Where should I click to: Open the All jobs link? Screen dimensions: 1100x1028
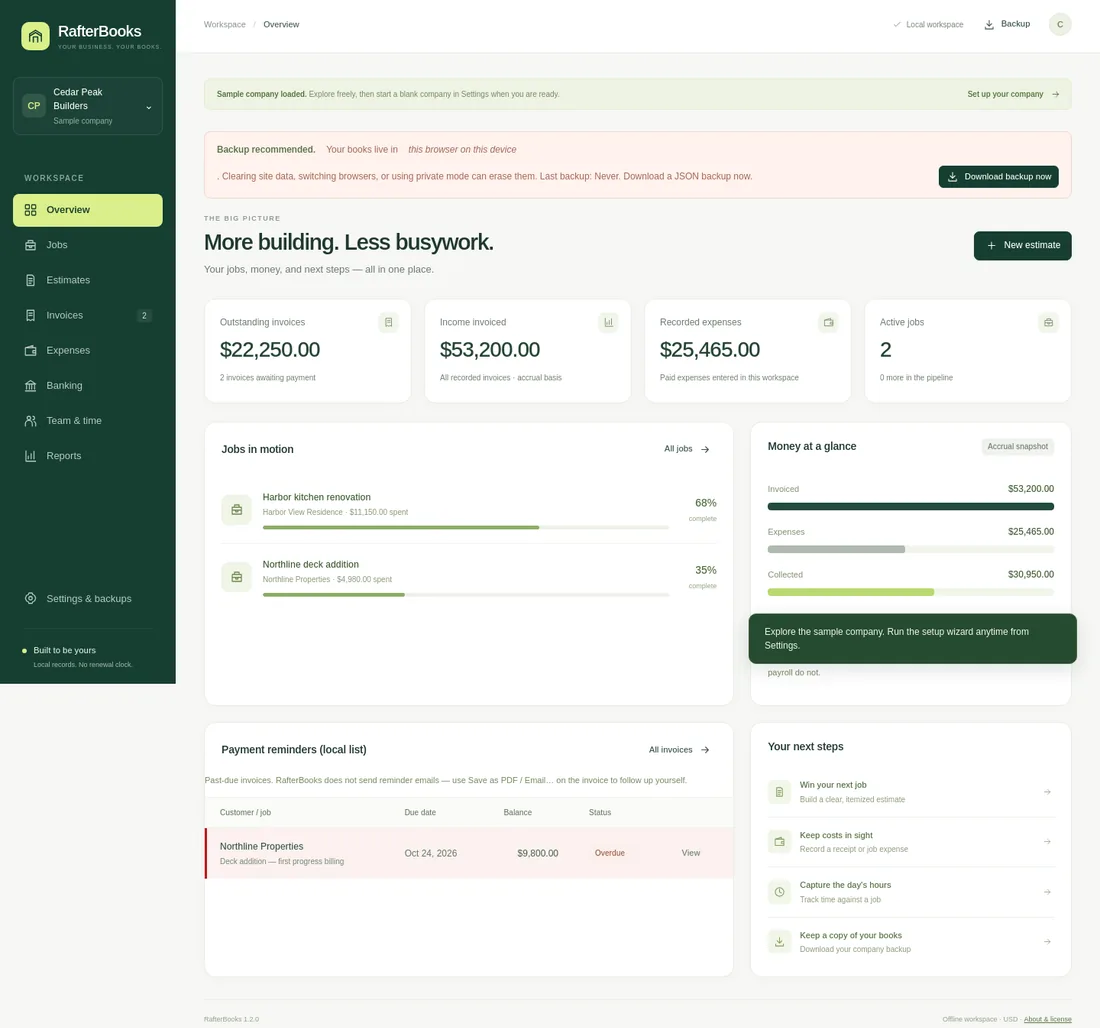point(687,449)
